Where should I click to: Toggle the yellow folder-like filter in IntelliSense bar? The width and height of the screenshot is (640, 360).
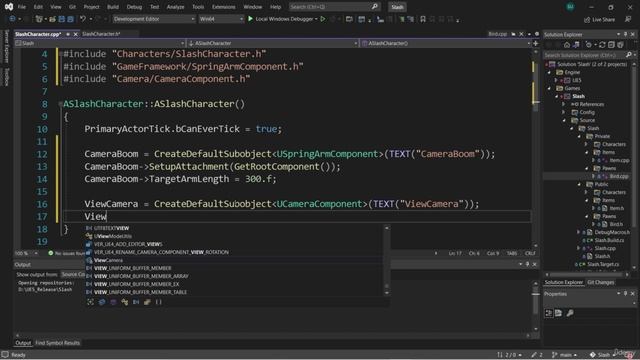tap(147, 302)
